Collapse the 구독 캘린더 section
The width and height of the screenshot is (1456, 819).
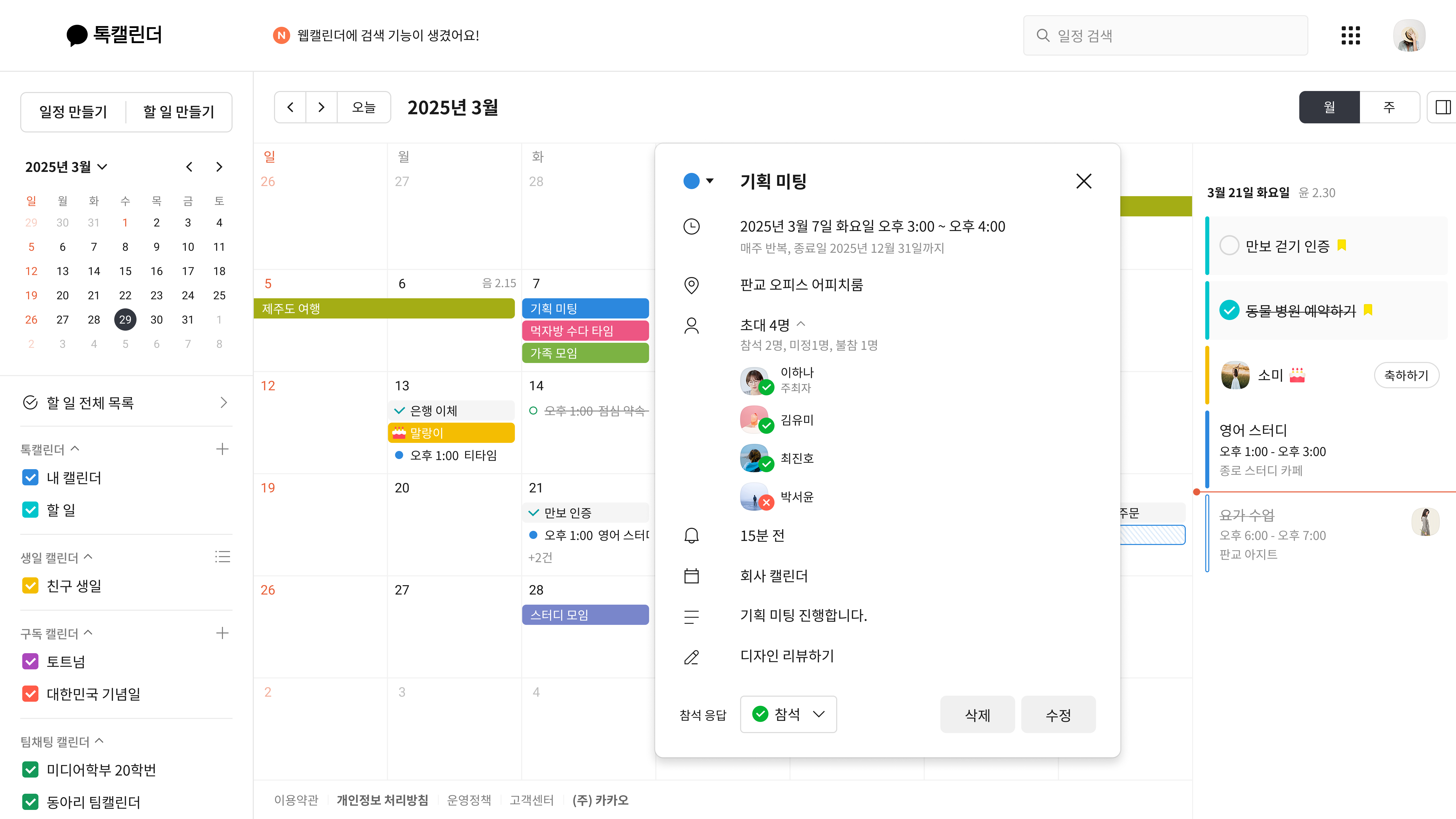tap(88, 632)
